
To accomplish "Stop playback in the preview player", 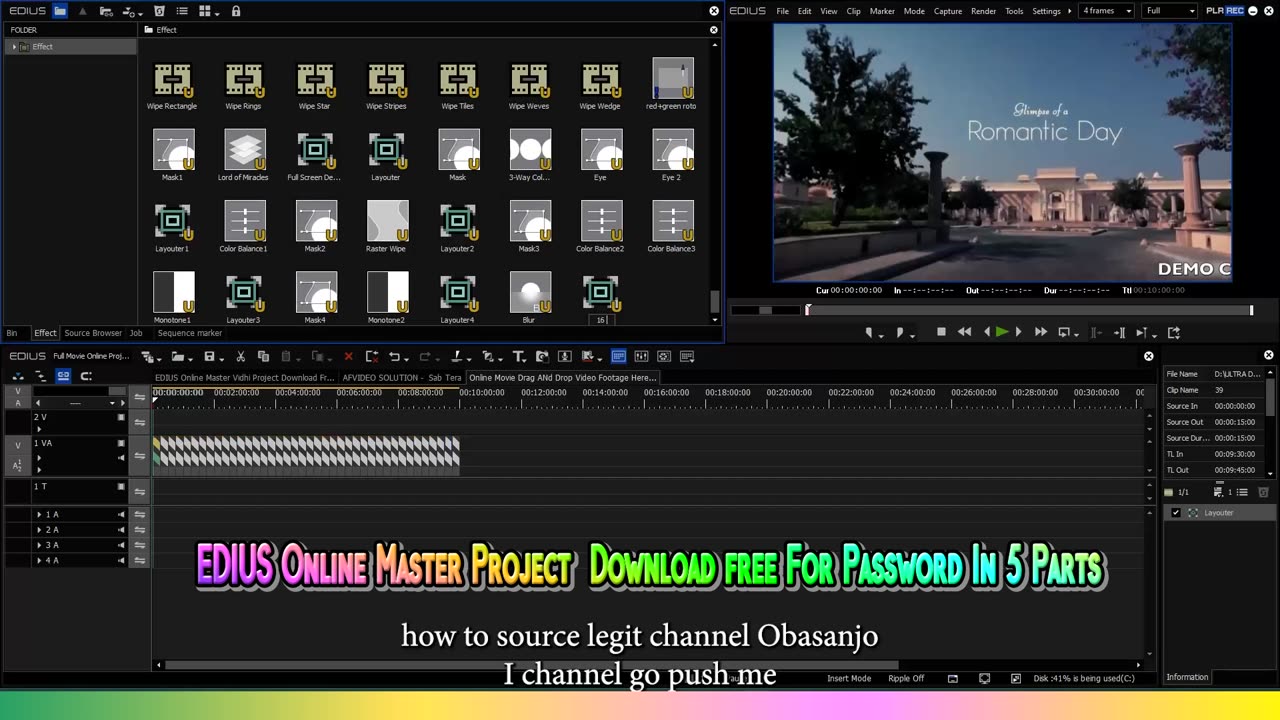I will 941,332.
